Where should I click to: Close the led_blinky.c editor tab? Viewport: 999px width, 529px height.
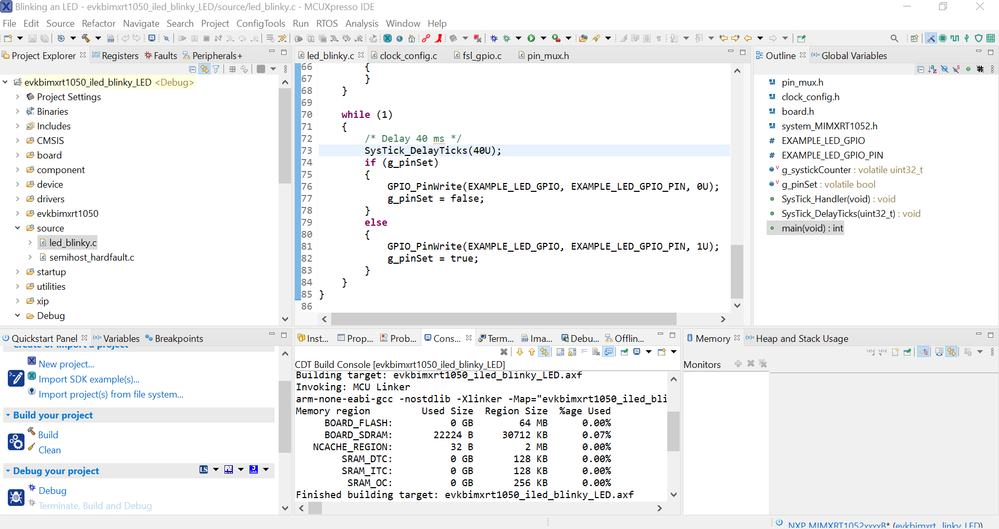[361, 55]
